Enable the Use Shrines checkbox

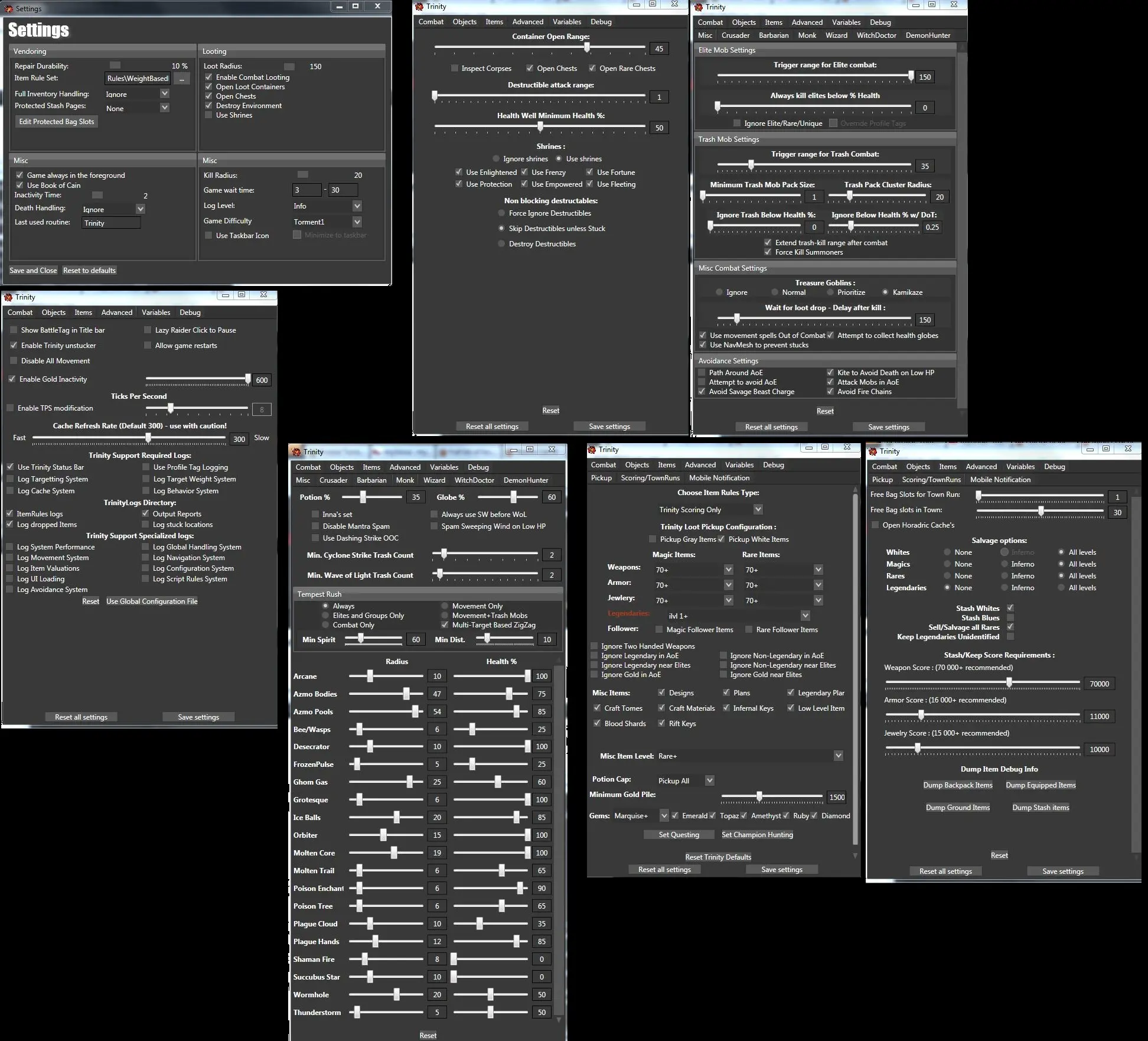coord(208,115)
